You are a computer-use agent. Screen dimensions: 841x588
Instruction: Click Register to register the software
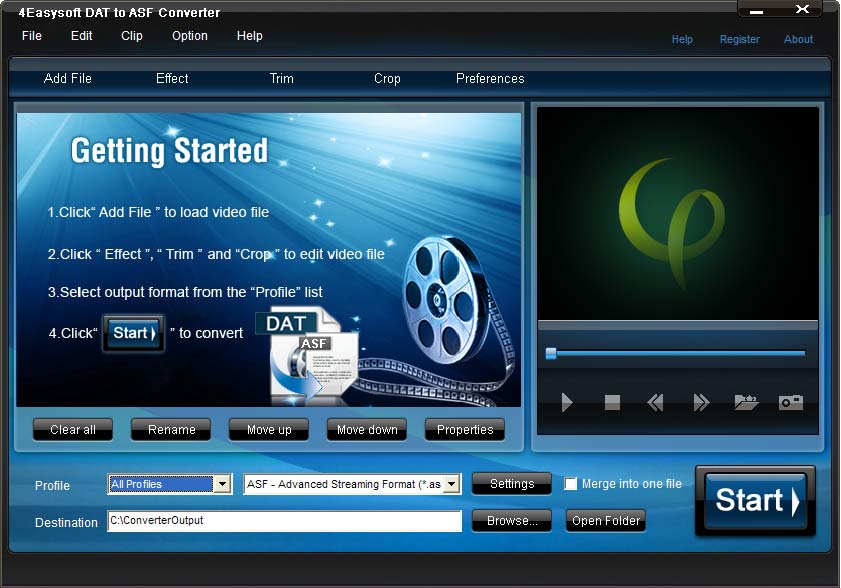pos(739,39)
